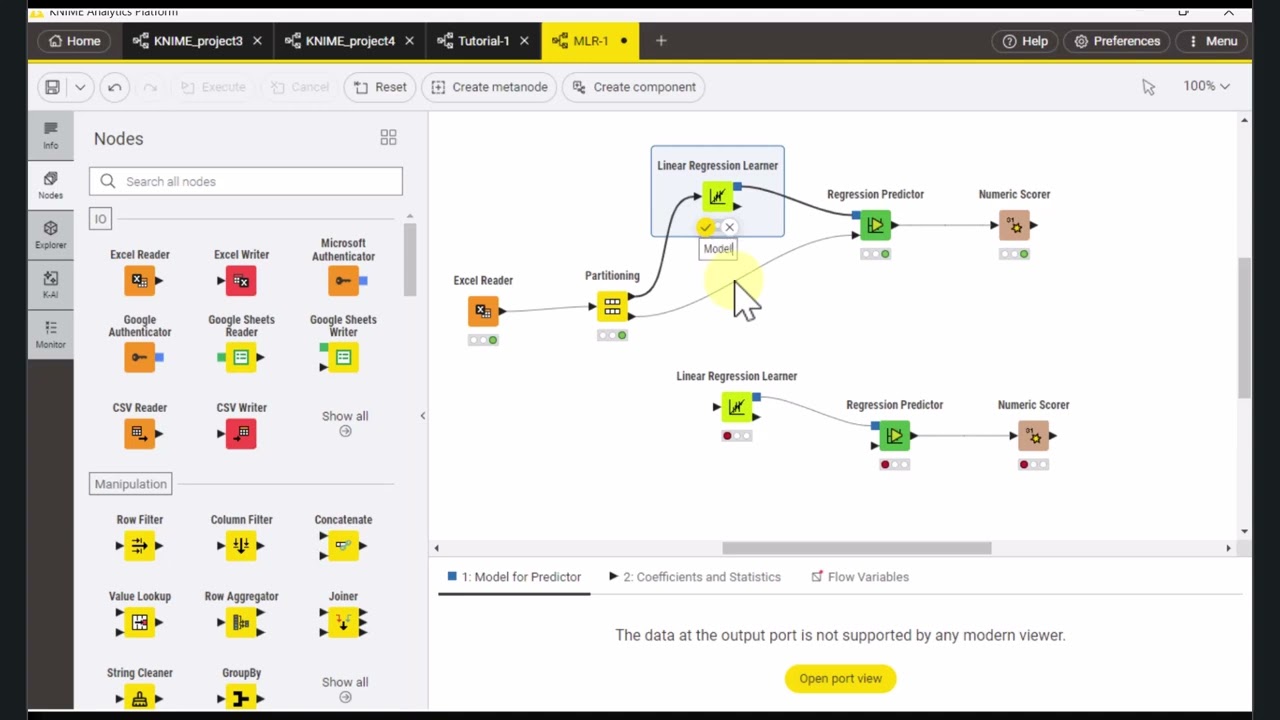Click the Undo icon
The width and height of the screenshot is (1280, 720).
pos(115,87)
